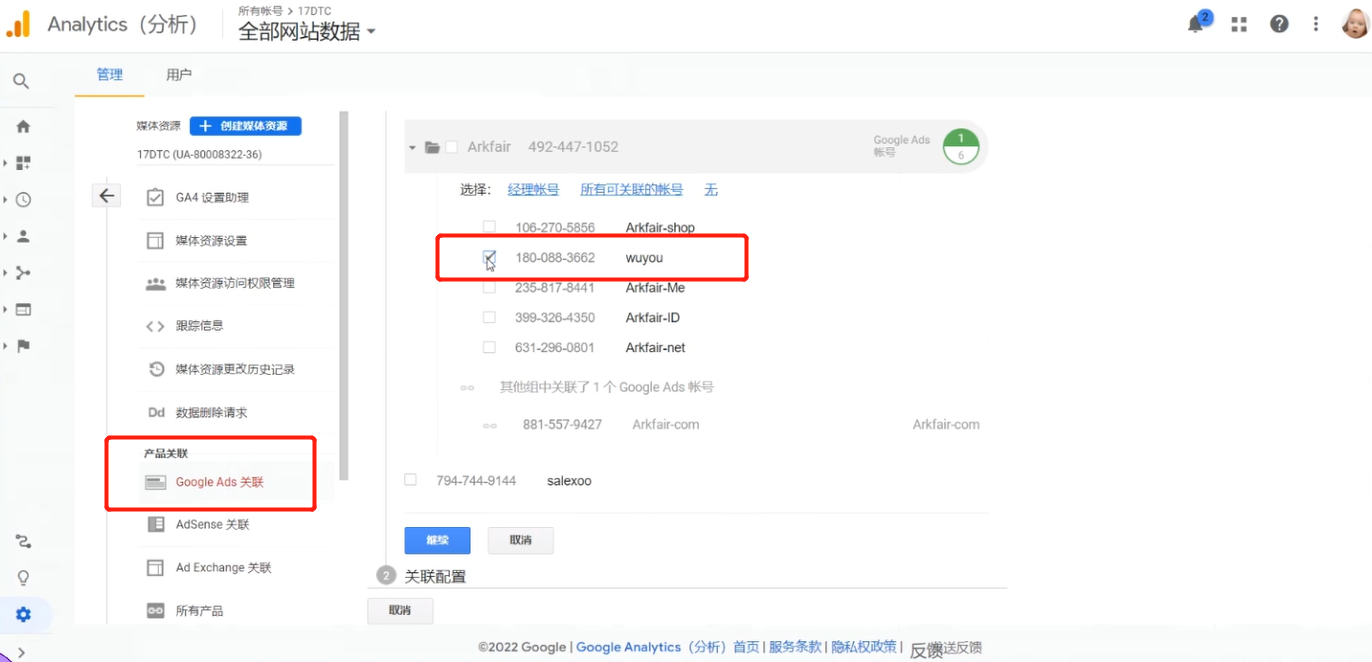Check the 106-270-5856 Arkfair-shop checkbox

[x=489, y=226]
